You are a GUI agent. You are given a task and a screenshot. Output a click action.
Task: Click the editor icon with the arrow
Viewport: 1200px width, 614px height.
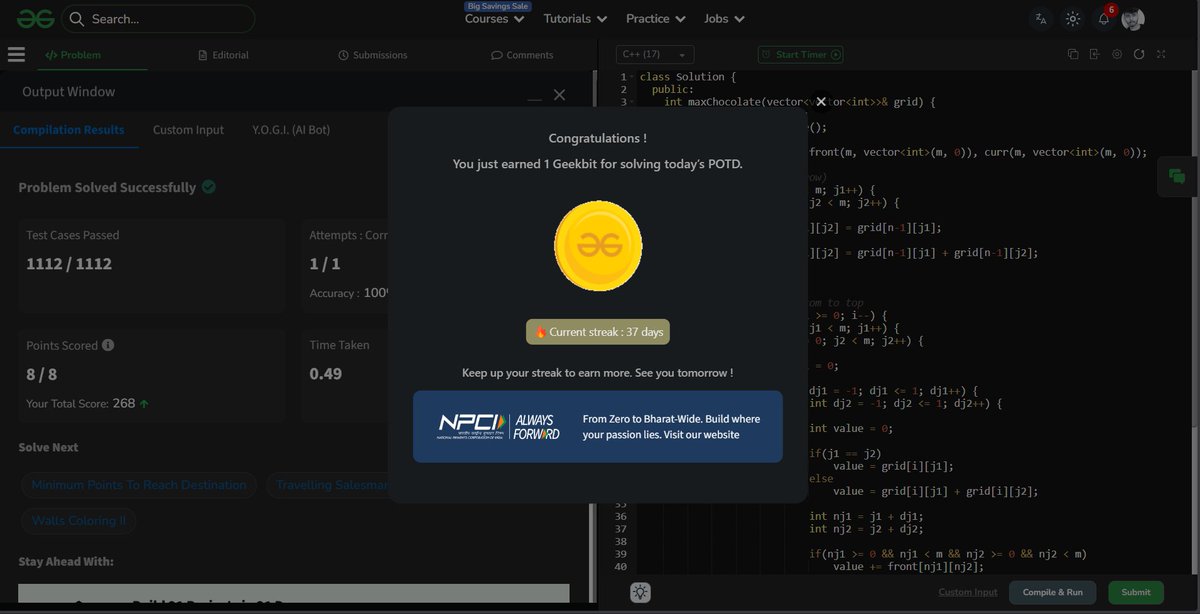pos(1095,54)
